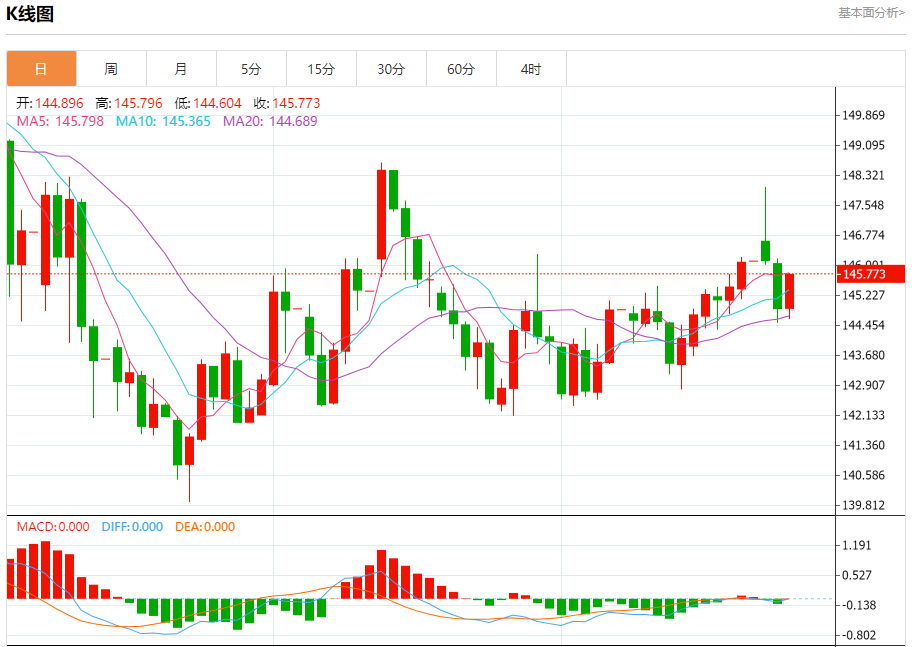Screen dimensions: 912x647
Task: Switch to the 4时 chart tab
Action: click(x=531, y=69)
